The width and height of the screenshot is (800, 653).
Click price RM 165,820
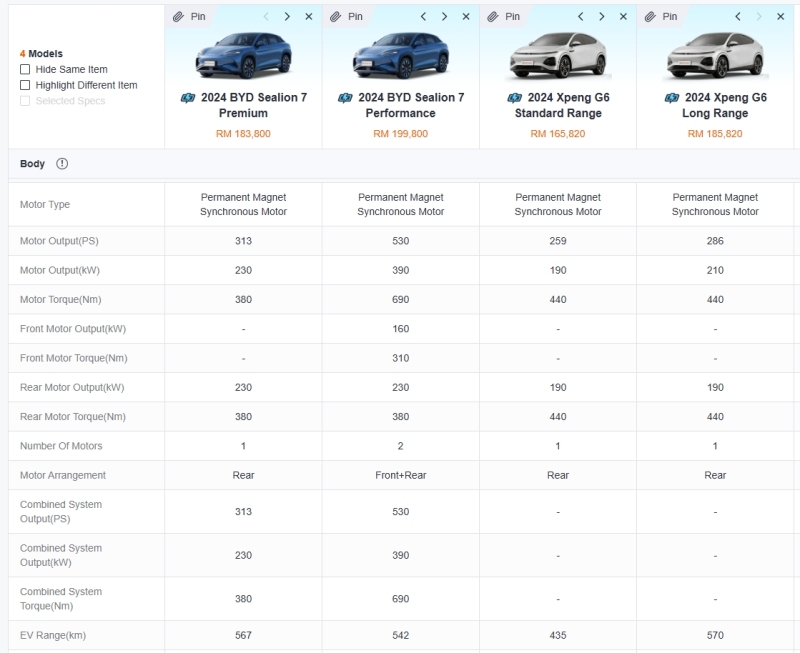[x=558, y=134]
